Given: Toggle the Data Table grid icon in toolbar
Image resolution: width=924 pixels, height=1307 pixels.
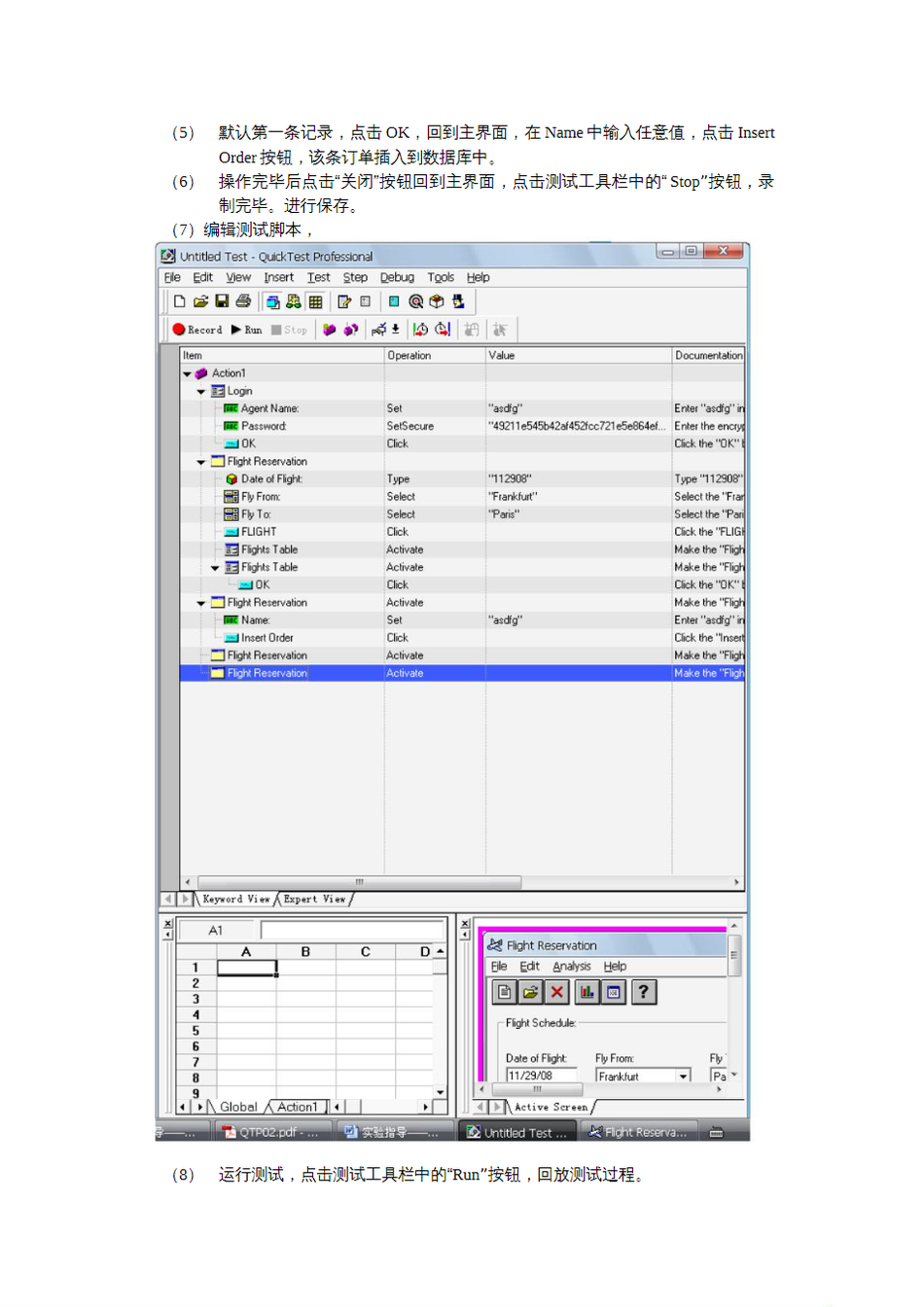Looking at the screenshot, I should 315,301.
